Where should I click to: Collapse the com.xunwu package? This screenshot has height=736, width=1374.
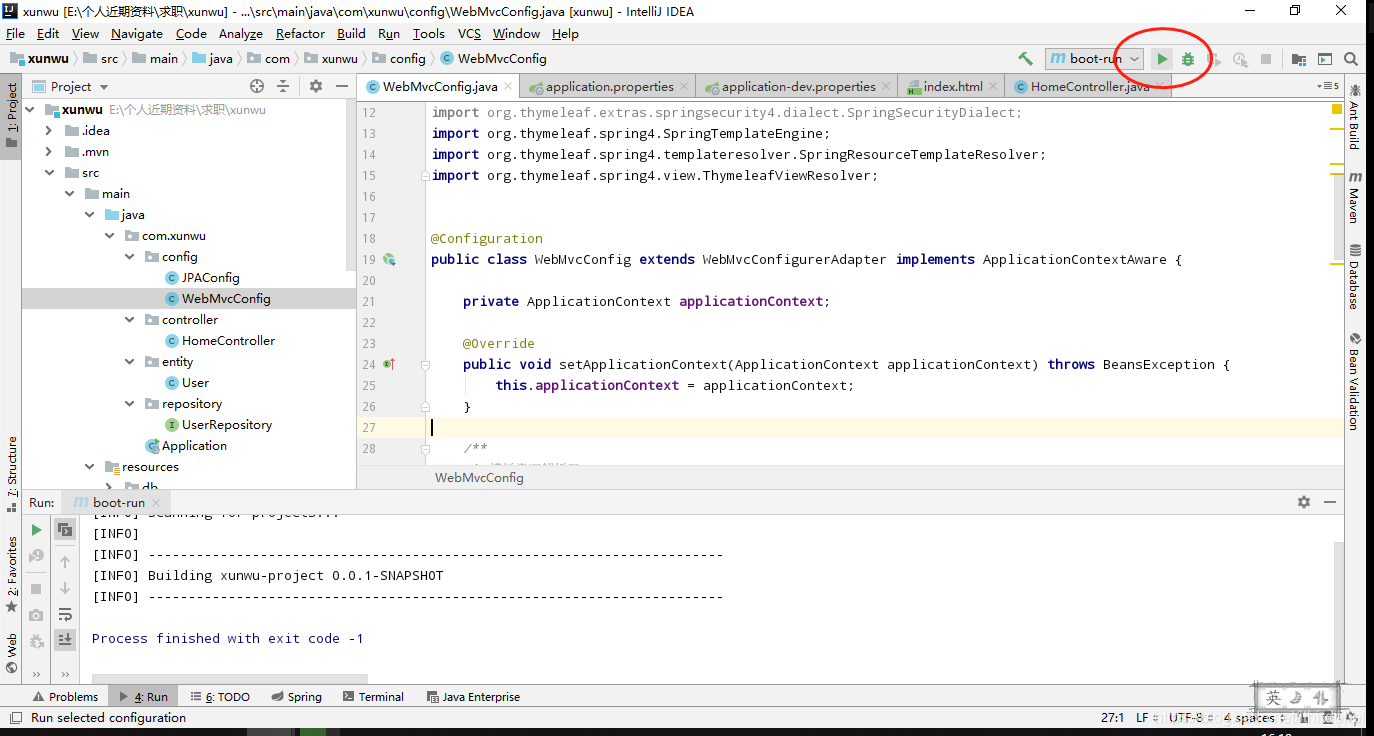pos(109,235)
